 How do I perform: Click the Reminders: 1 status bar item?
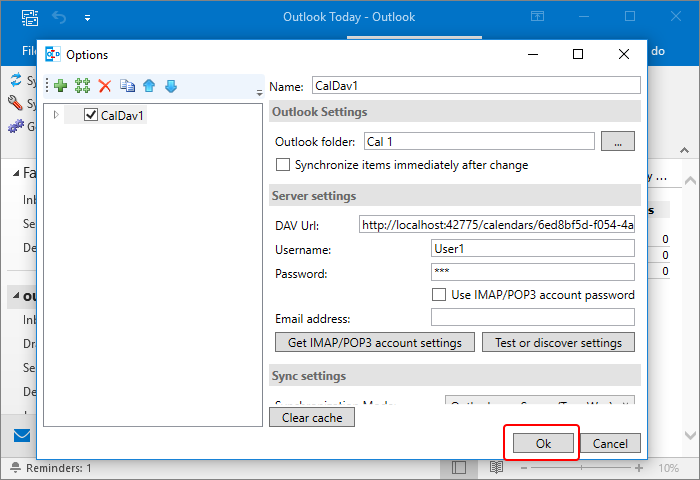pyautogui.click(x=51, y=468)
